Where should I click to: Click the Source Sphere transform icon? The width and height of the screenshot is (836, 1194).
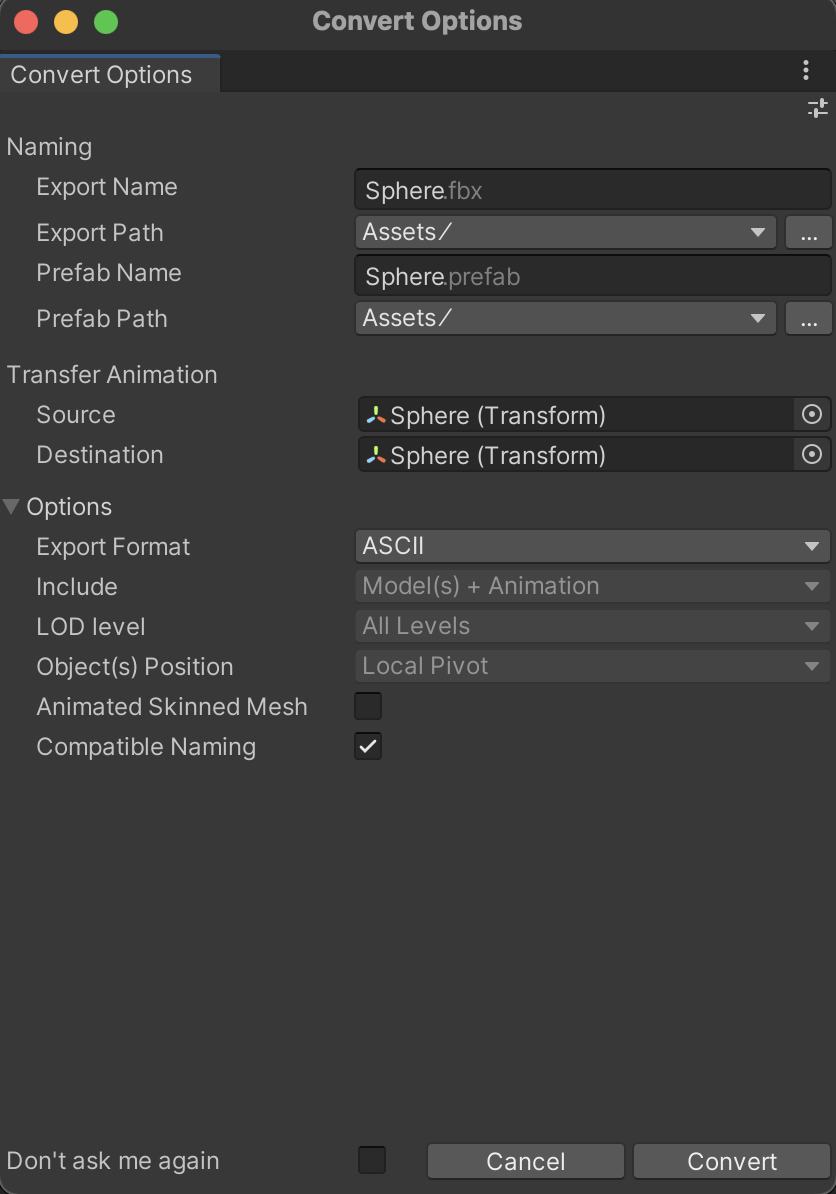pos(376,415)
